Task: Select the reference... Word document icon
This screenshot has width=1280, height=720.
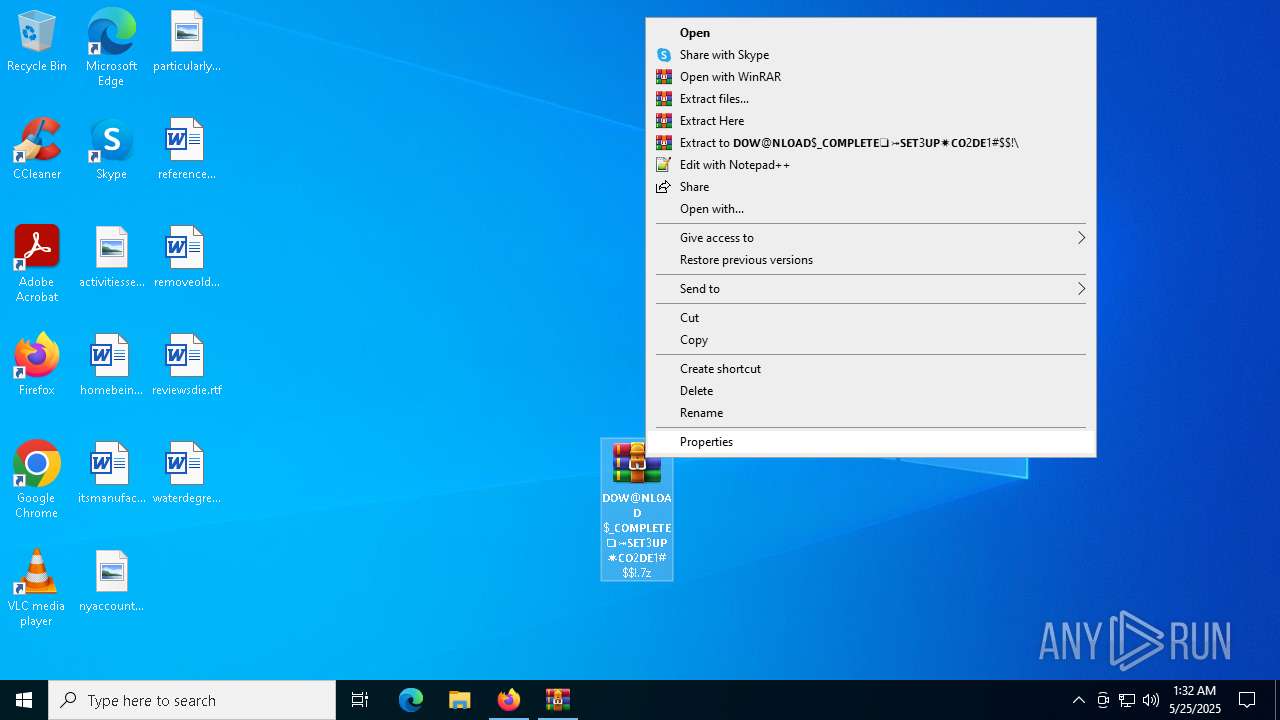Action: click(x=187, y=150)
